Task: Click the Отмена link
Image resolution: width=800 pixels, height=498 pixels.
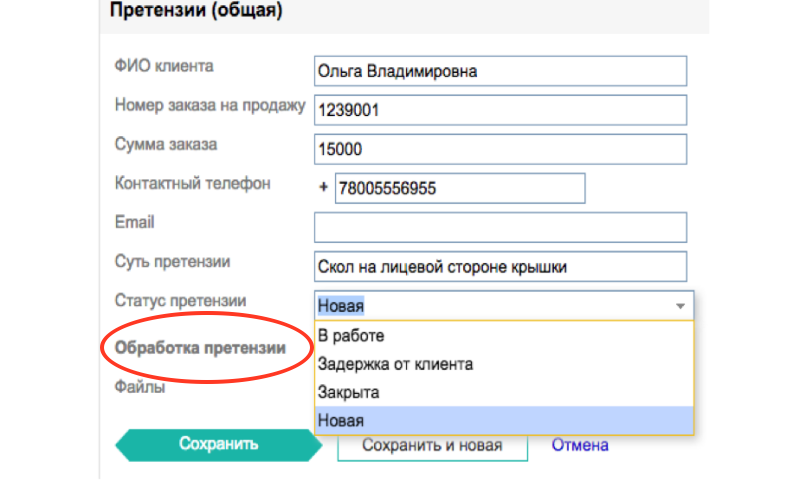Action: click(580, 445)
